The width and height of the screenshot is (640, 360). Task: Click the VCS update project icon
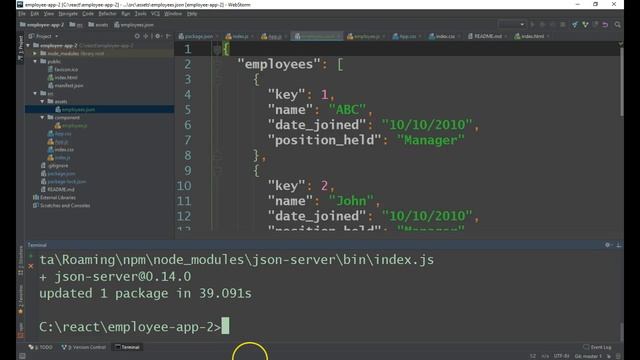click(575, 25)
